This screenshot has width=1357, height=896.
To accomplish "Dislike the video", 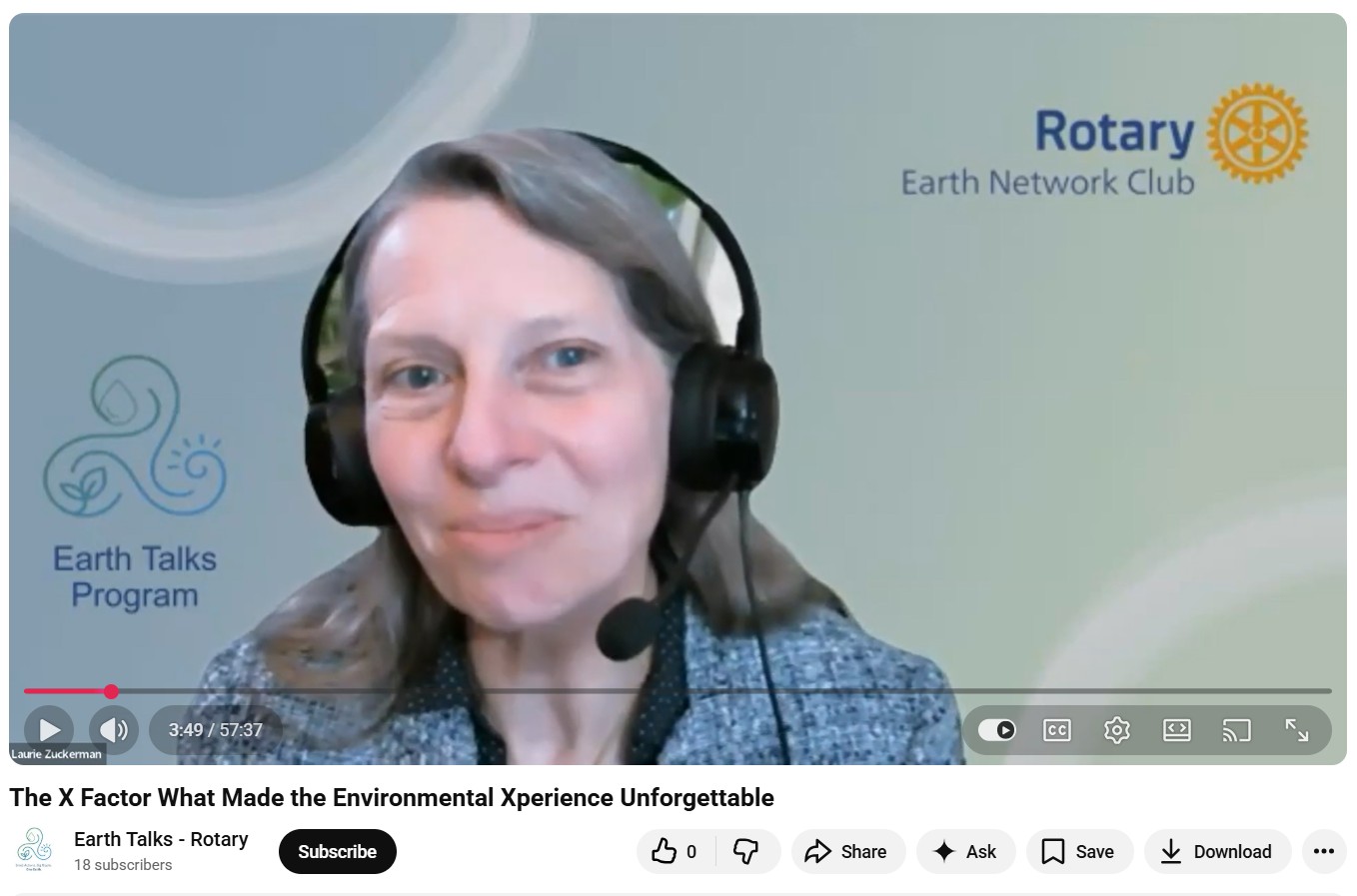I will pyautogui.click(x=746, y=852).
